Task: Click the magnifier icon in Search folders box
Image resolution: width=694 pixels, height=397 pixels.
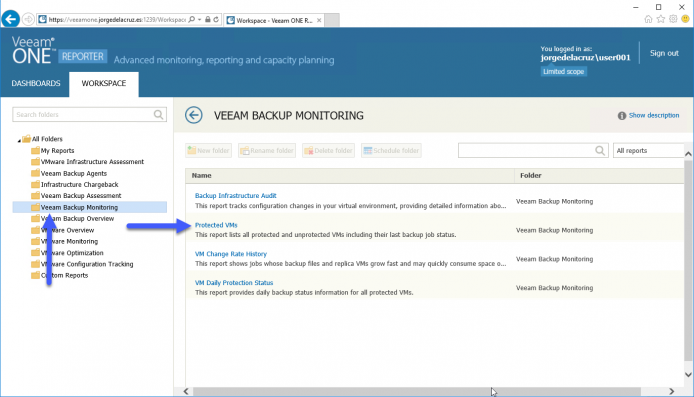Action: [158, 115]
